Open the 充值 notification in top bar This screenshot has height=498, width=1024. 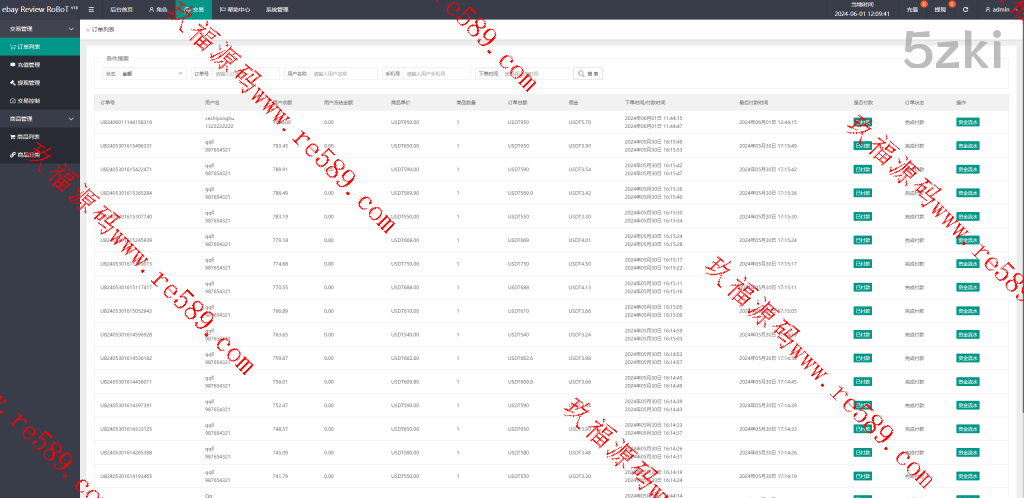coord(912,9)
